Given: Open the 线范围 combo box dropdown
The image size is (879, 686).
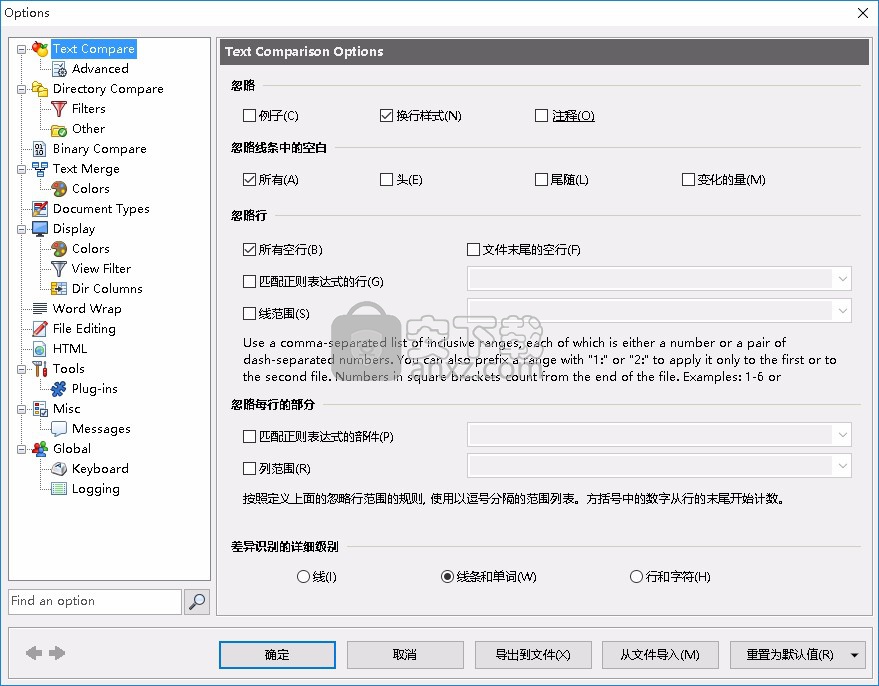Looking at the screenshot, I should pos(843,310).
